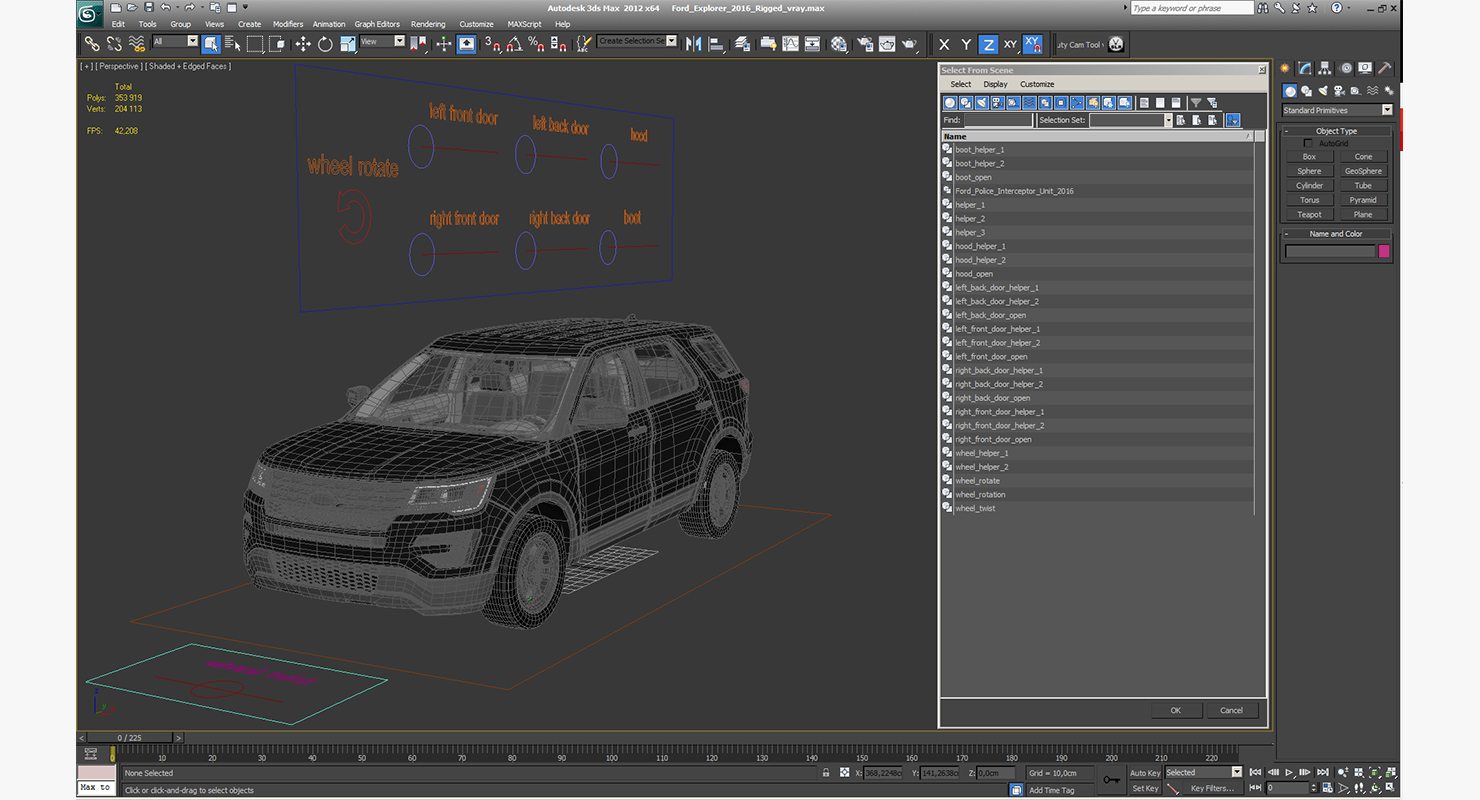Image resolution: width=1480 pixels, height=800 pixels.
Task: Select hood_open in the list
Action: coord(1097,273)
